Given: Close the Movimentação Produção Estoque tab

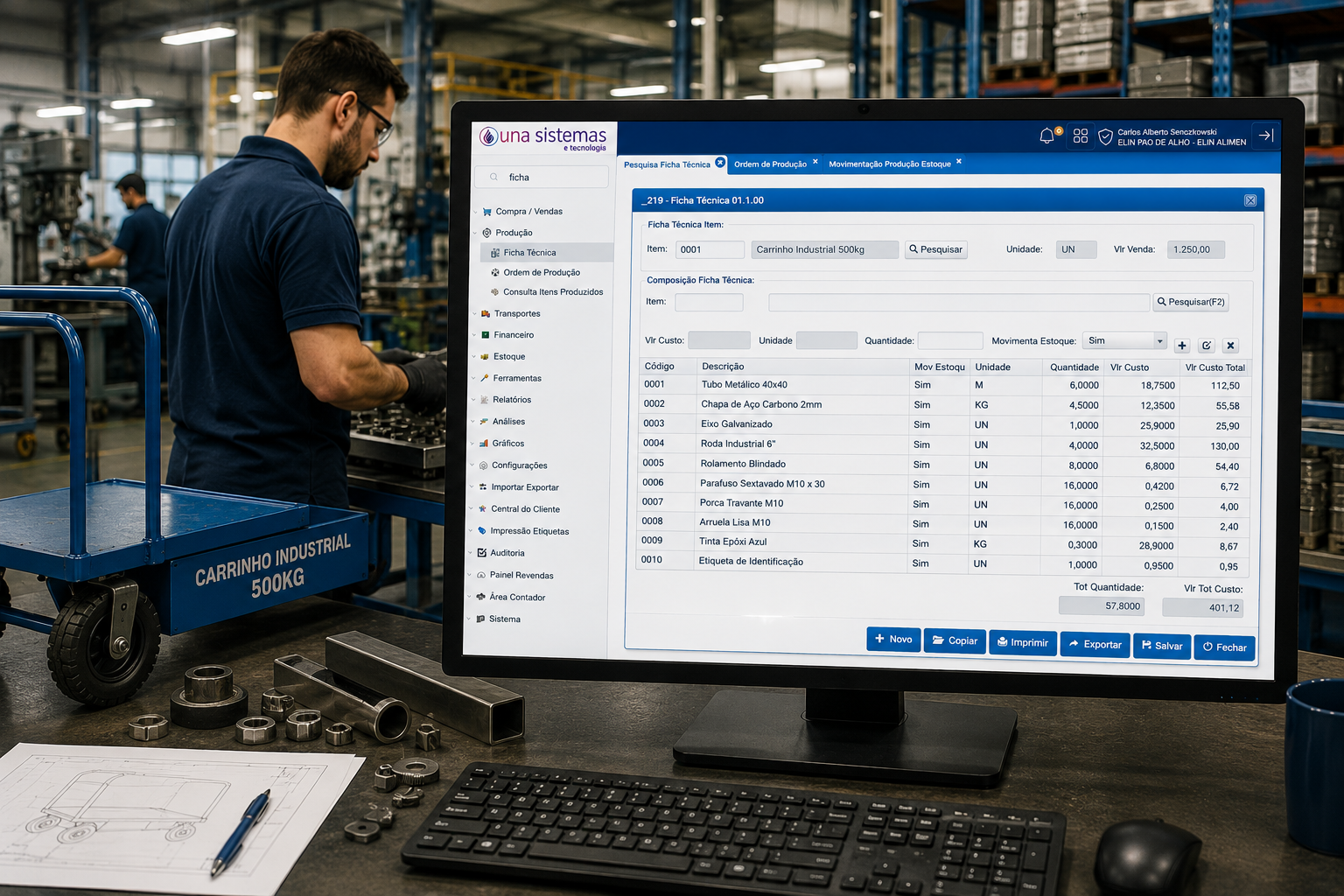Looking at the screenshot, I should [x=959, y=162].
